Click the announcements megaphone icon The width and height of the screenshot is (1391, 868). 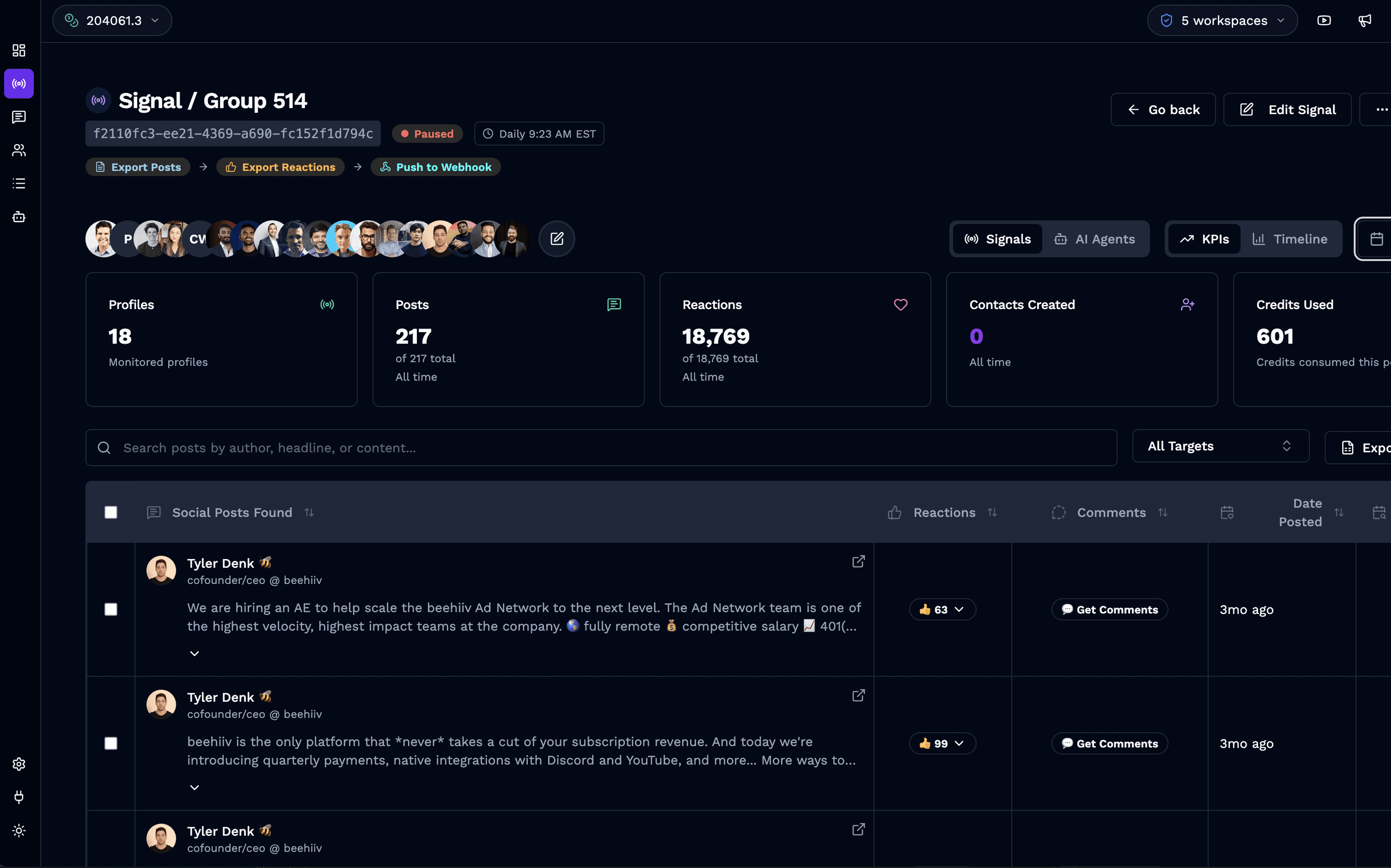(1365, 21)
